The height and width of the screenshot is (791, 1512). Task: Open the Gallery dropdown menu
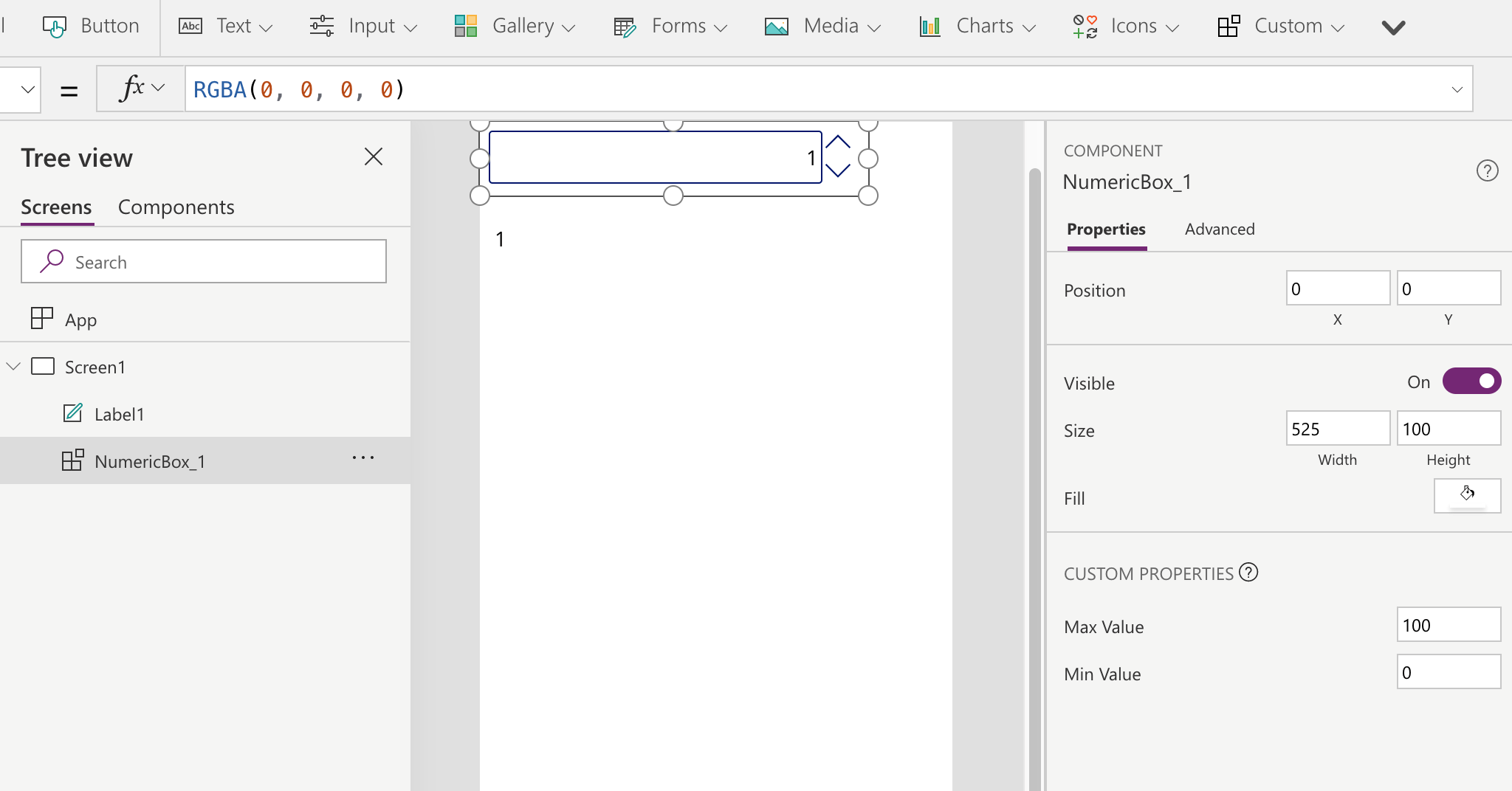515,27
